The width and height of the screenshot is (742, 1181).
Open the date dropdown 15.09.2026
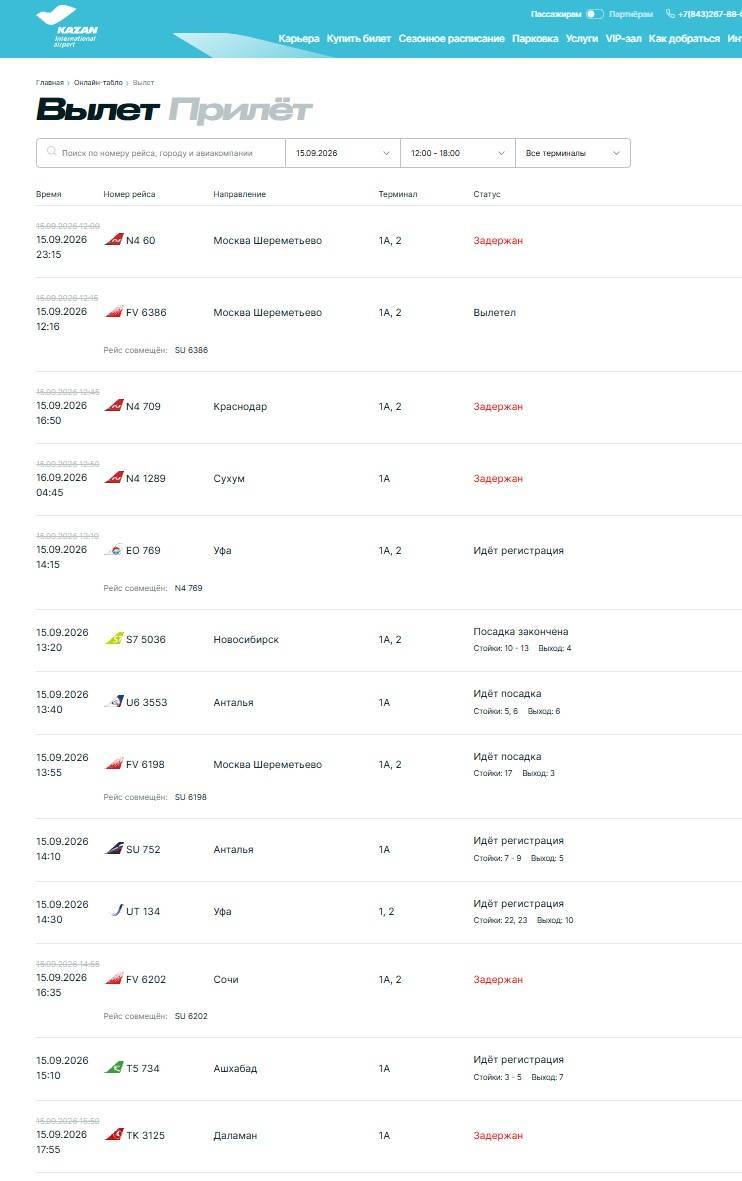pyautogui.click(x=343, y=153)
